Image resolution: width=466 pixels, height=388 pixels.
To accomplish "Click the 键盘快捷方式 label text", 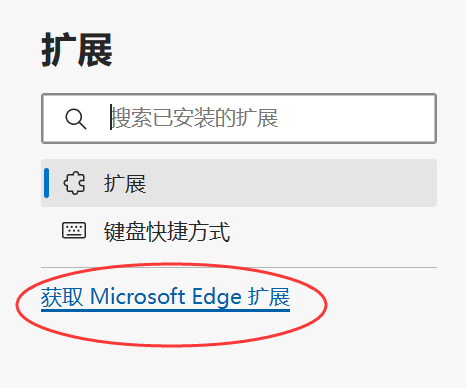I will click(x=167, y=231).
